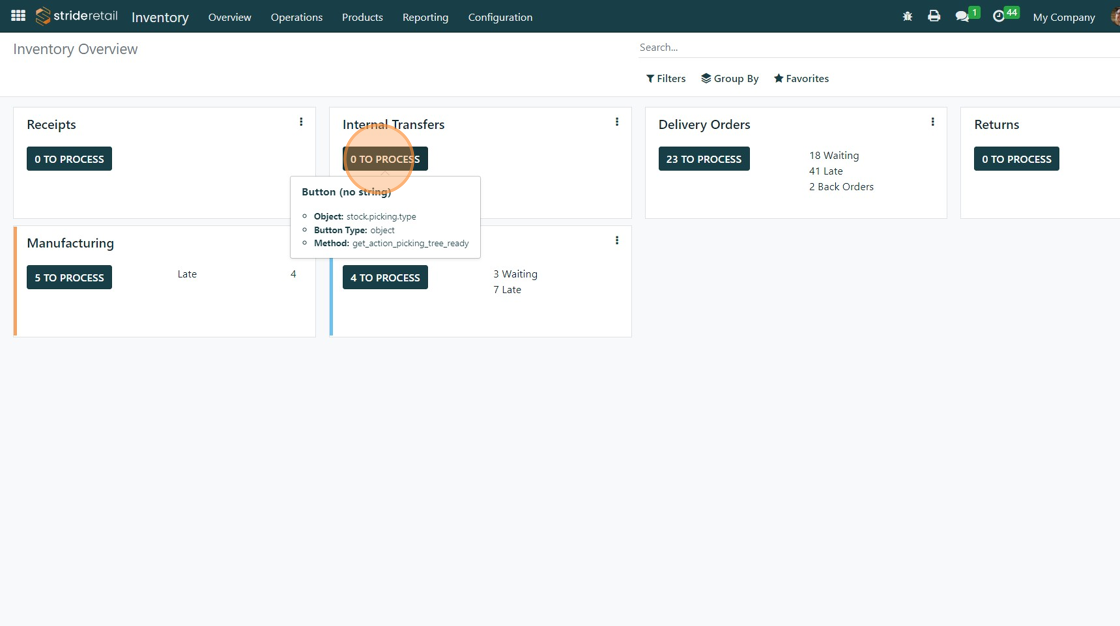Screen dimensions: 1120x626
Task: Open the Manufacturing card title
Action: [70, 243]
